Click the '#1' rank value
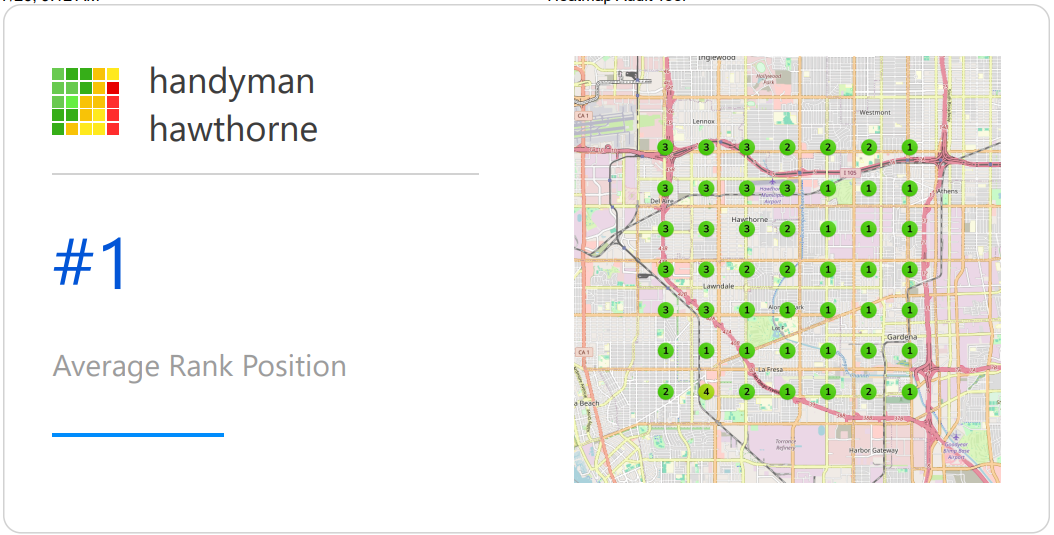Viewport: 1054px width, 535px height. (x=91, y=263)
